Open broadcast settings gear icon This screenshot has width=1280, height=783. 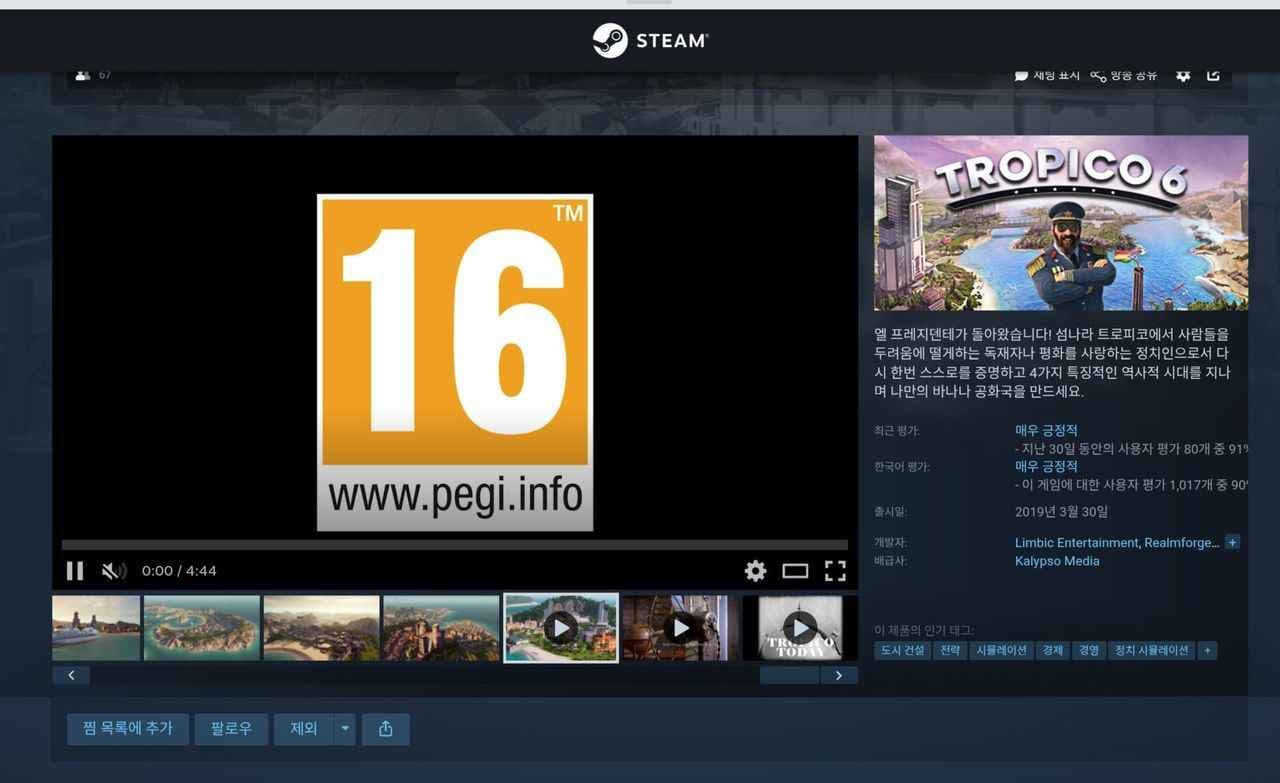click(1183, 75)
